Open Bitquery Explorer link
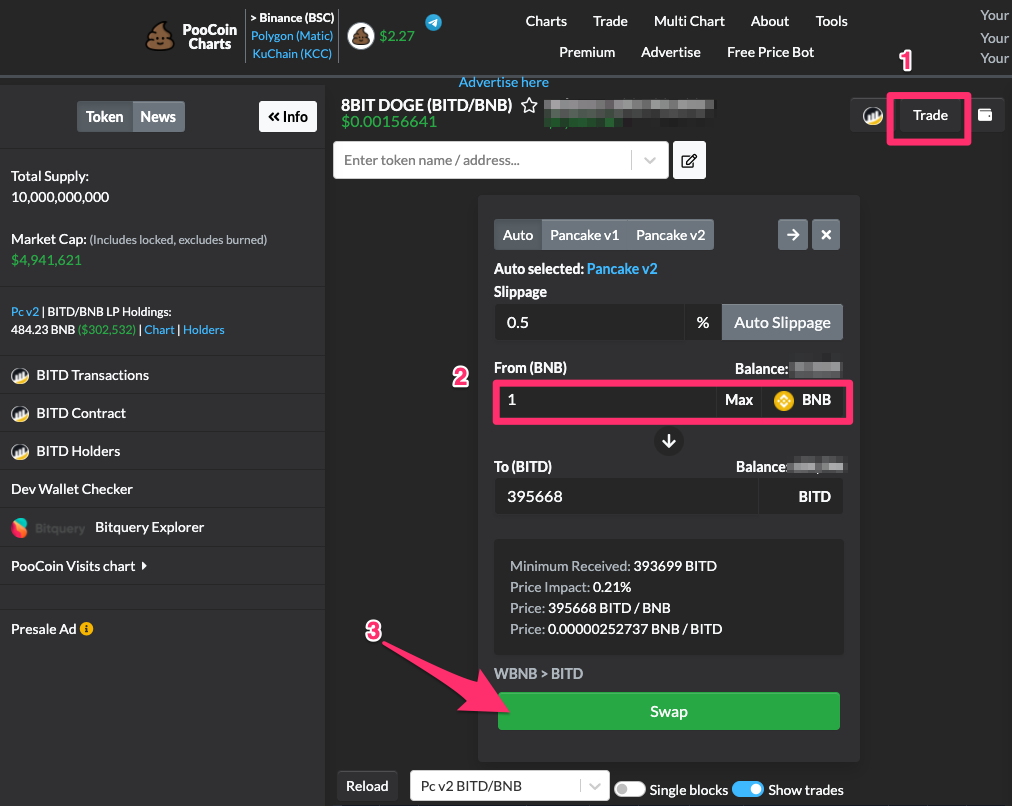This screenshot has height=806, width=1012. pos(150,527)
